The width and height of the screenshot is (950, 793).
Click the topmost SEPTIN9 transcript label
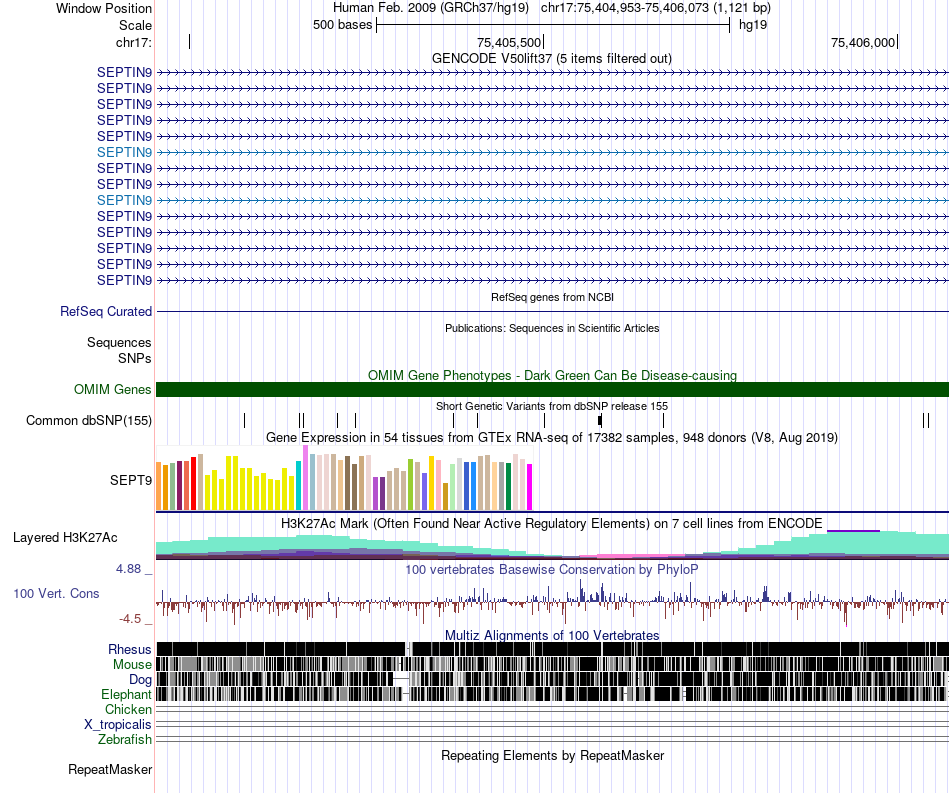[x=124, y=72]
